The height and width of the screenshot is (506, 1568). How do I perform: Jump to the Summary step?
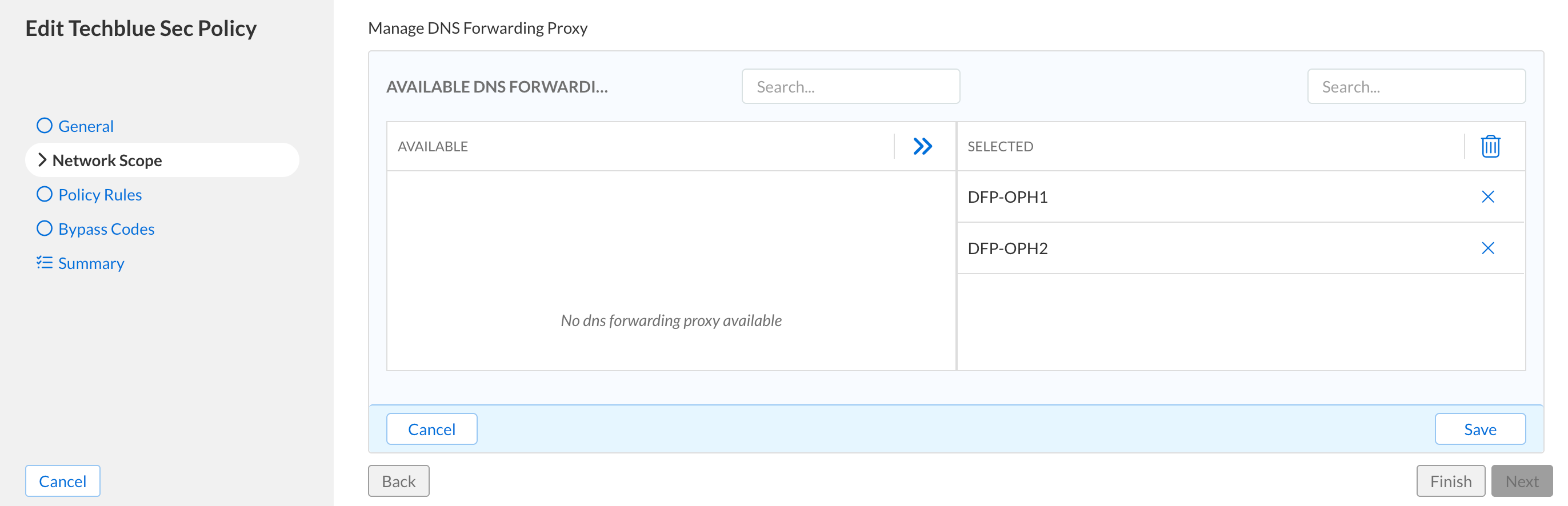tap(91, 263)
